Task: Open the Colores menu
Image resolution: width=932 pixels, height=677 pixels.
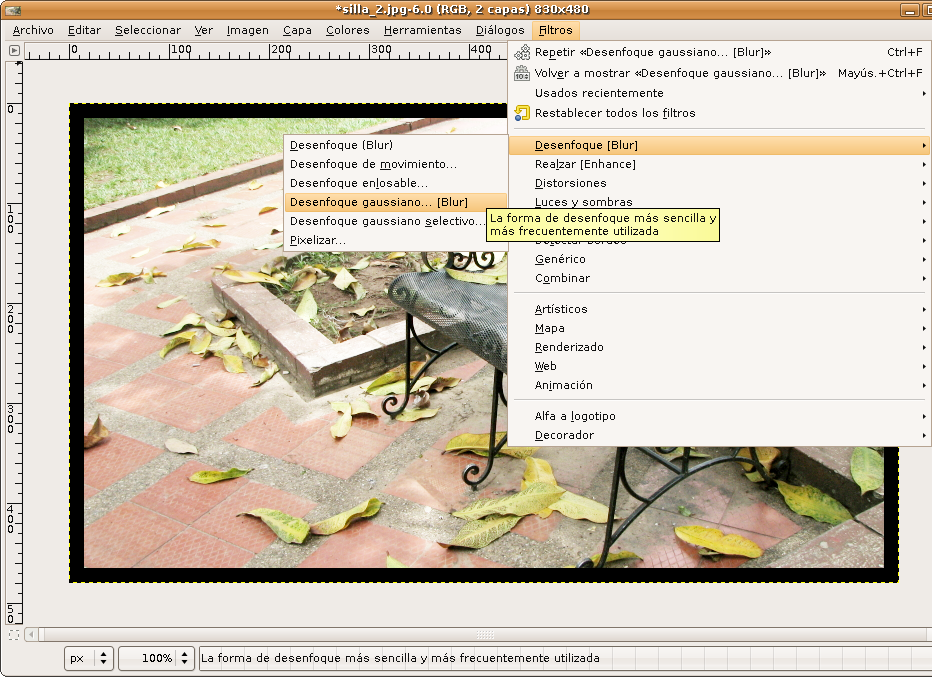Action: 348,30
